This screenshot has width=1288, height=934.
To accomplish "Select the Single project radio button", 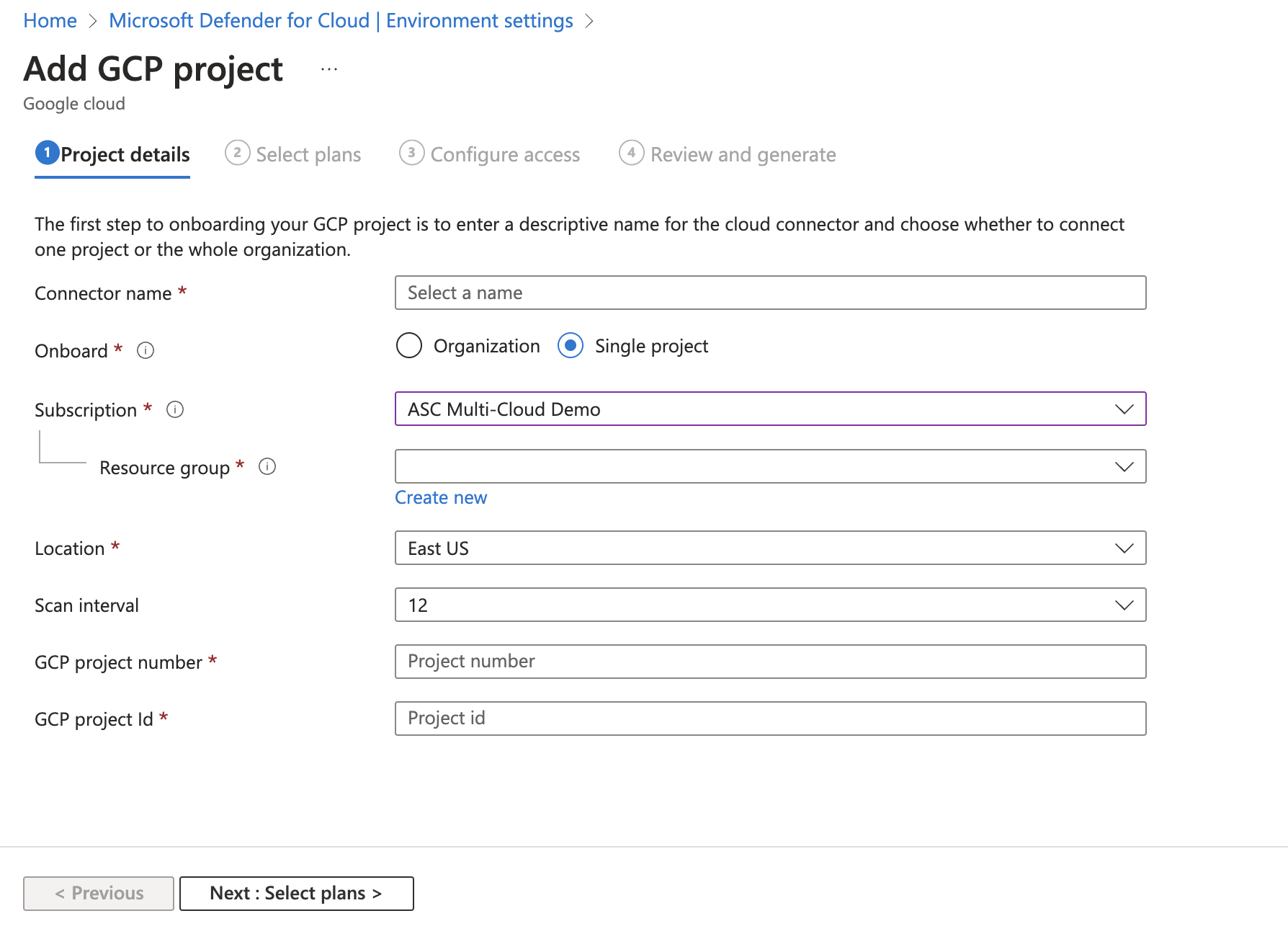I will [571, 346].
